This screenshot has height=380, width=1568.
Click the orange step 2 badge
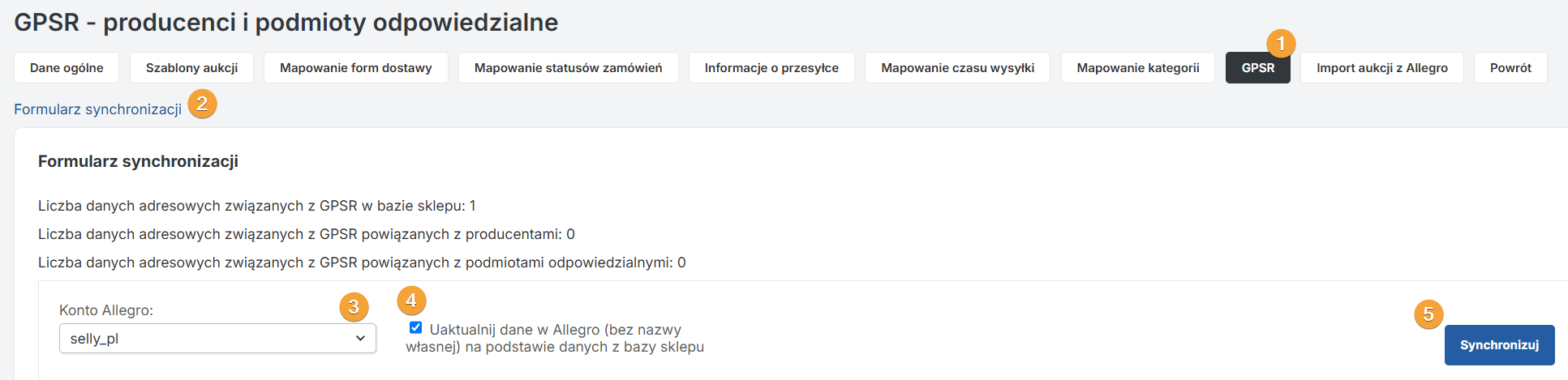202,104
